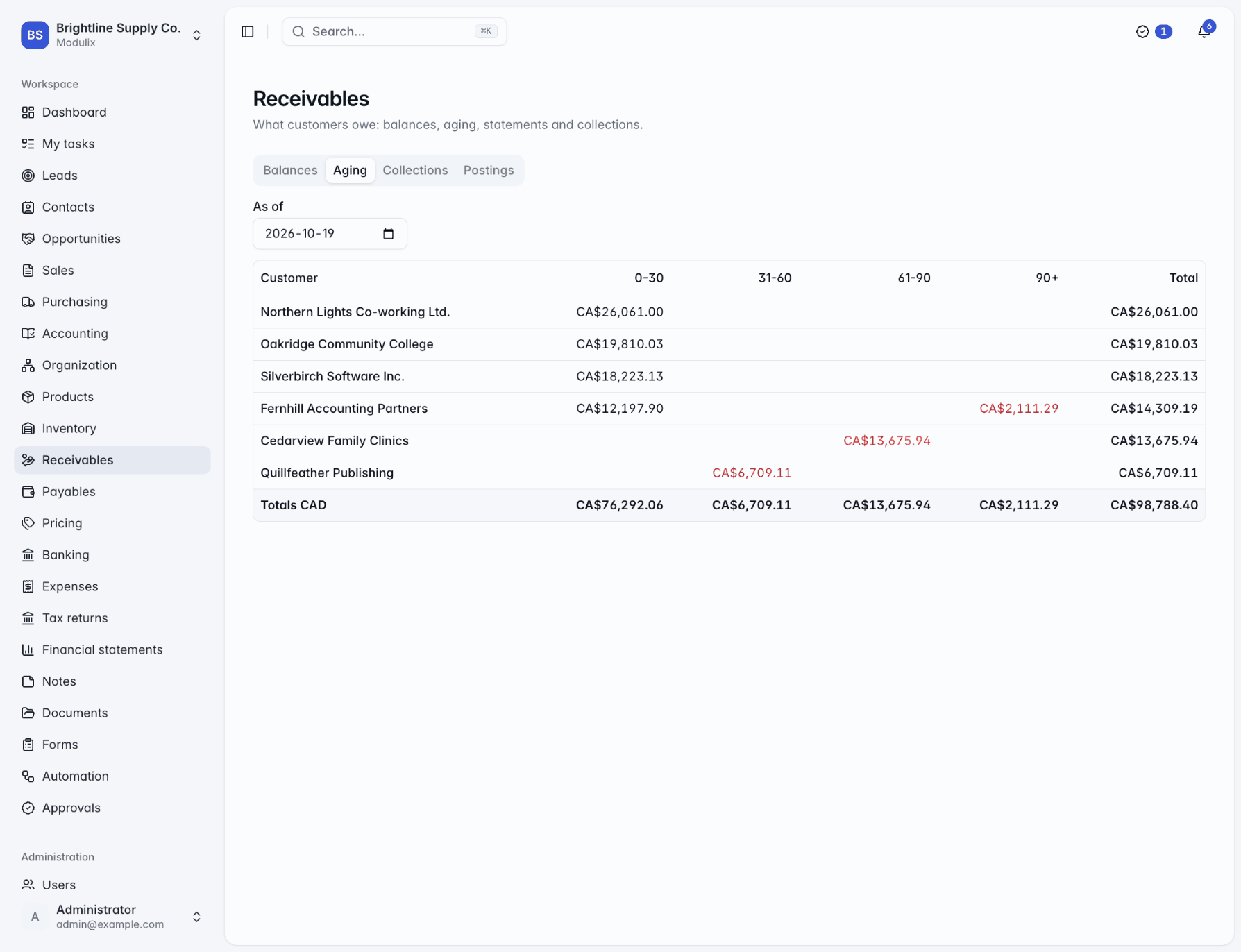Click the Dashboard sidebar icon
Viewport: 1241px width, 952px height.
point(28,112)
